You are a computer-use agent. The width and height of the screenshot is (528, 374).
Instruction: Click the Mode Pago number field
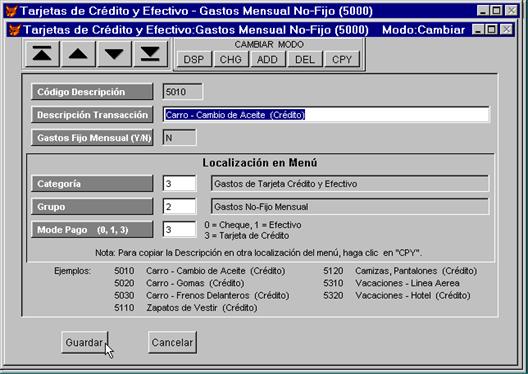click(179, 230)
